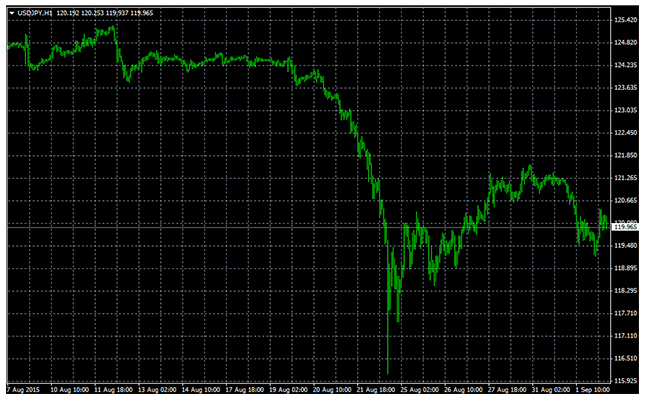The image size is (650, 399).
Task: Select the 118.295 price axis label
Action: point(626,291)
